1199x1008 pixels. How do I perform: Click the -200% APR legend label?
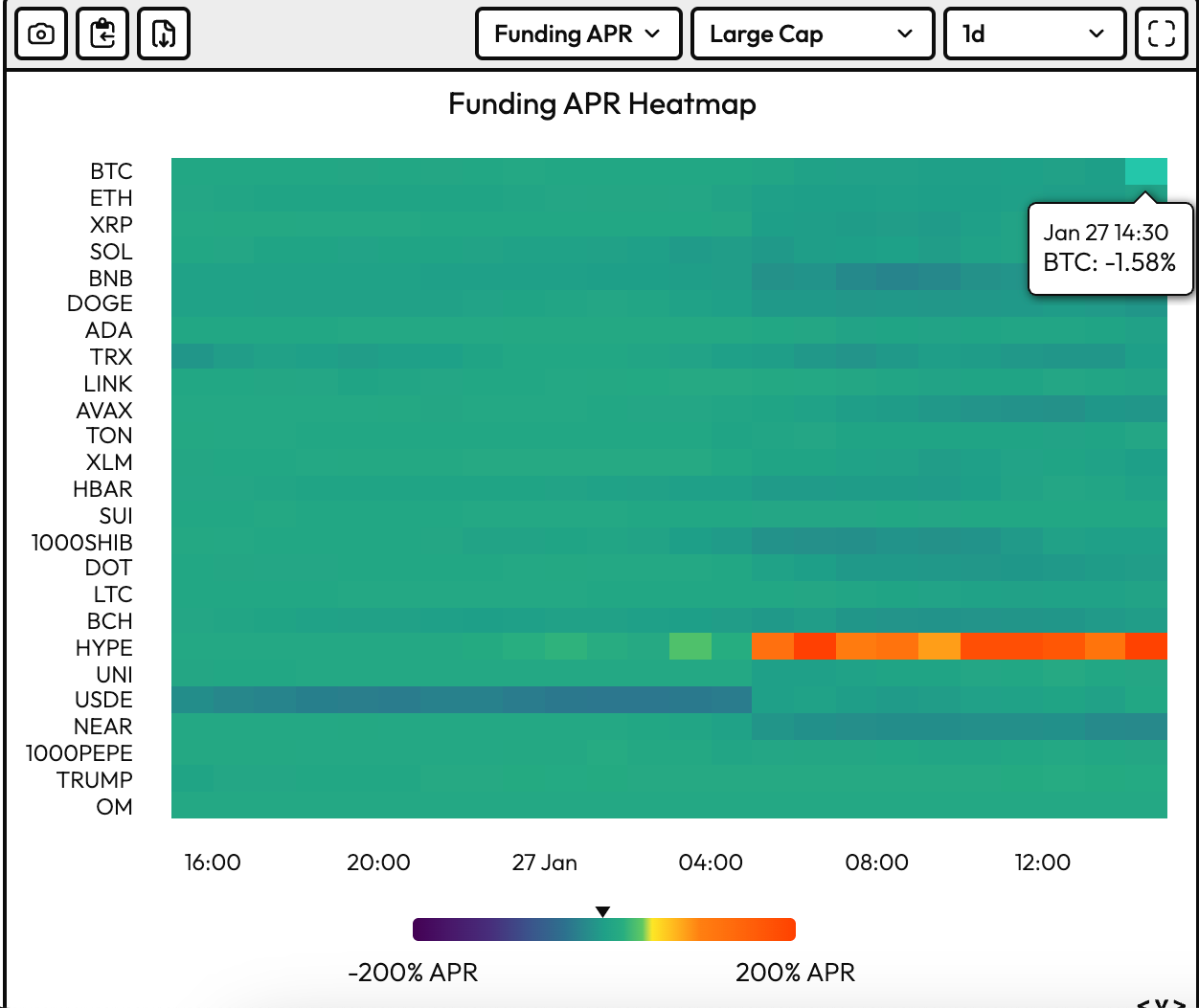point(413,973)
